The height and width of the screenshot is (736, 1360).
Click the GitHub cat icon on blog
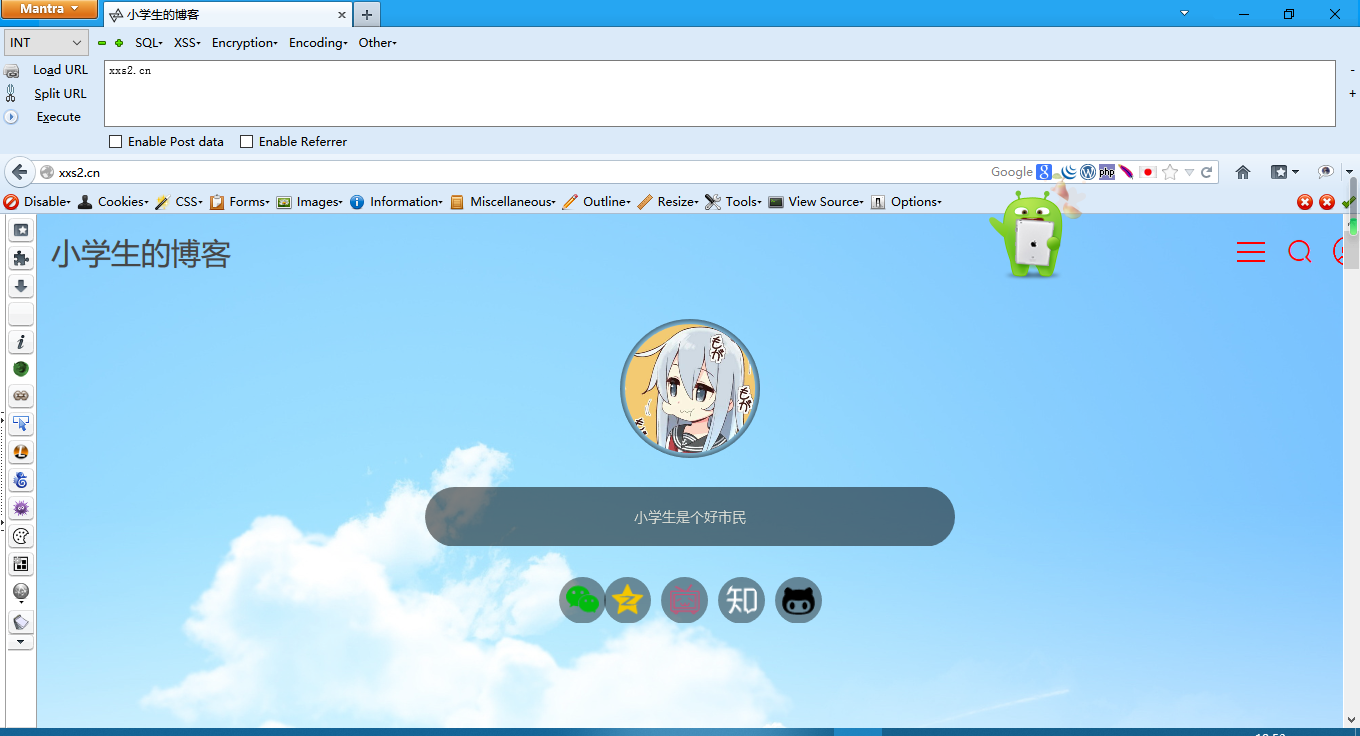798,600
